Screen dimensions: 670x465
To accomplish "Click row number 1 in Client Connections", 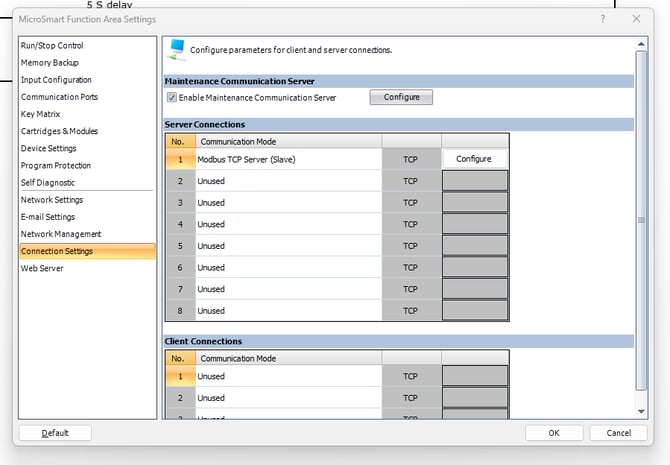I will (x=180, y=376).
